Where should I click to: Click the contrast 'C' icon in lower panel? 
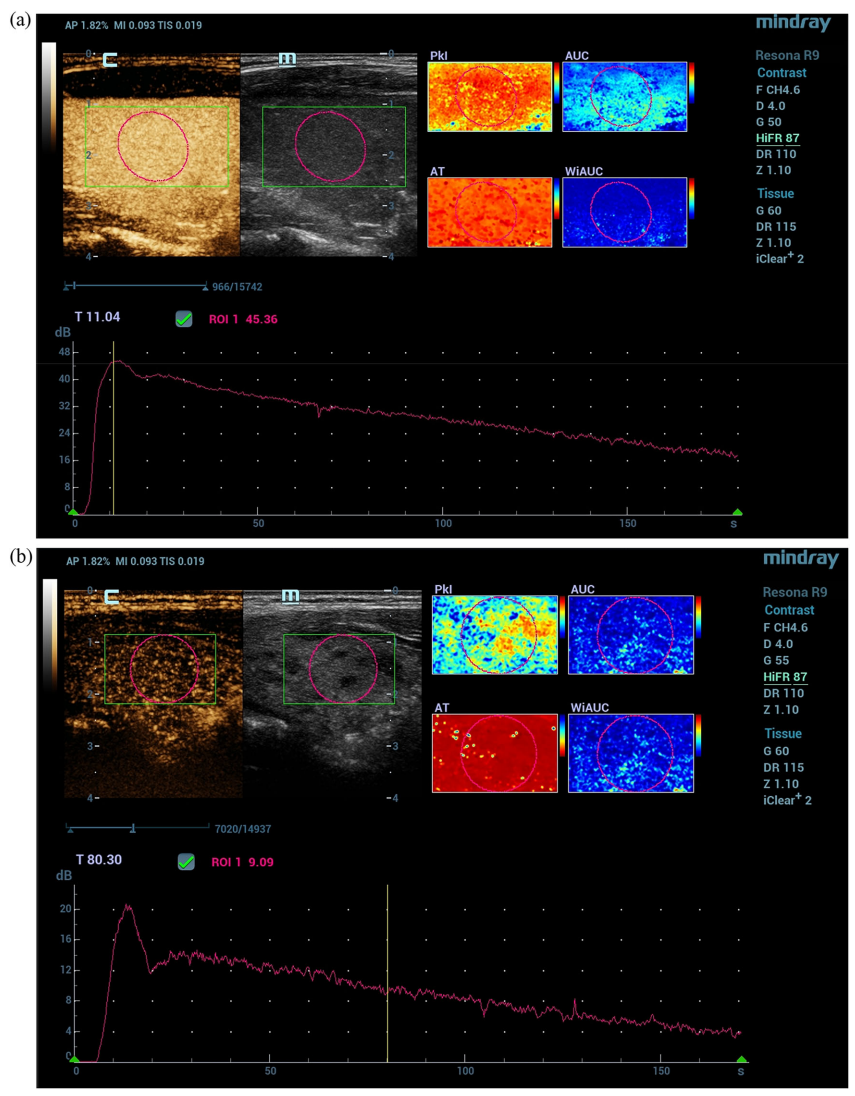(x=110, y=598)
